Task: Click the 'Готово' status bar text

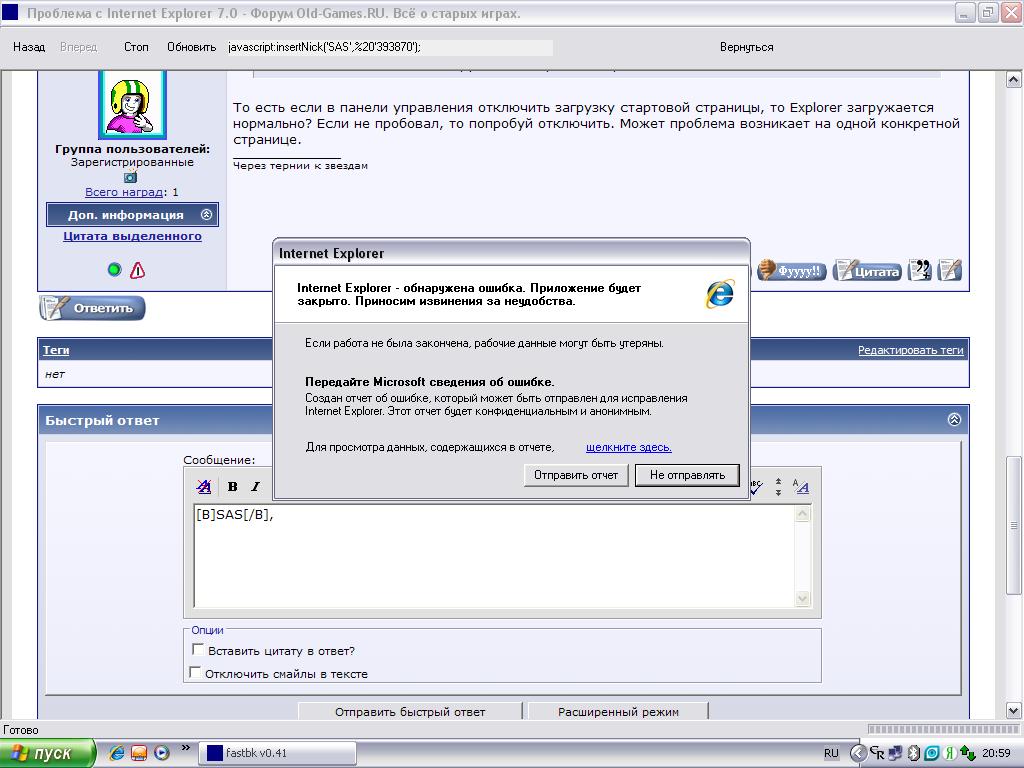Action: pos(21,730)
